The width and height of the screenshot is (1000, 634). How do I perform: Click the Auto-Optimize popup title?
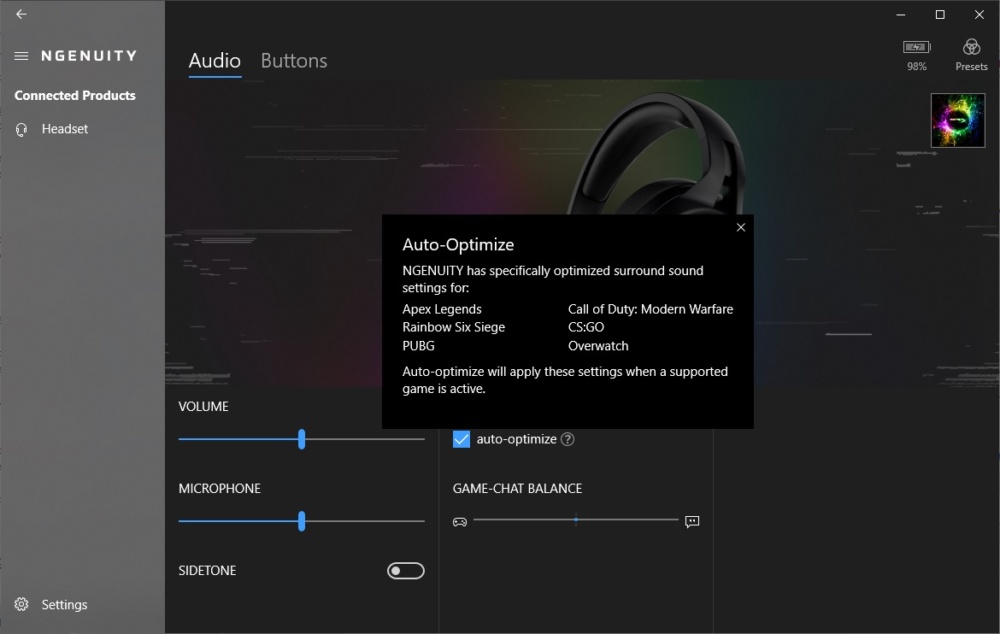click(x=458, y=245)
